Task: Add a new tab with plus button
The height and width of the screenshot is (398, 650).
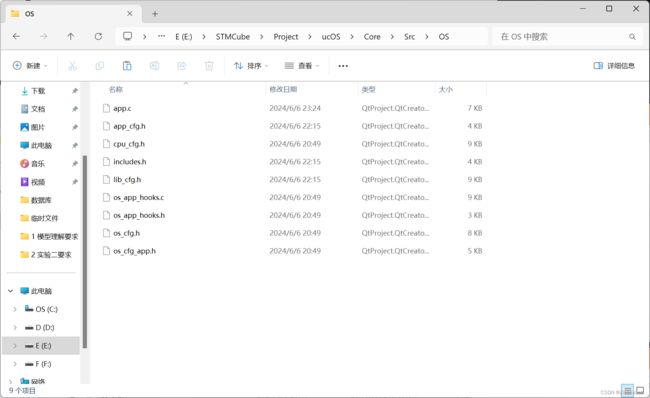Action: click(x=155, y=14)
